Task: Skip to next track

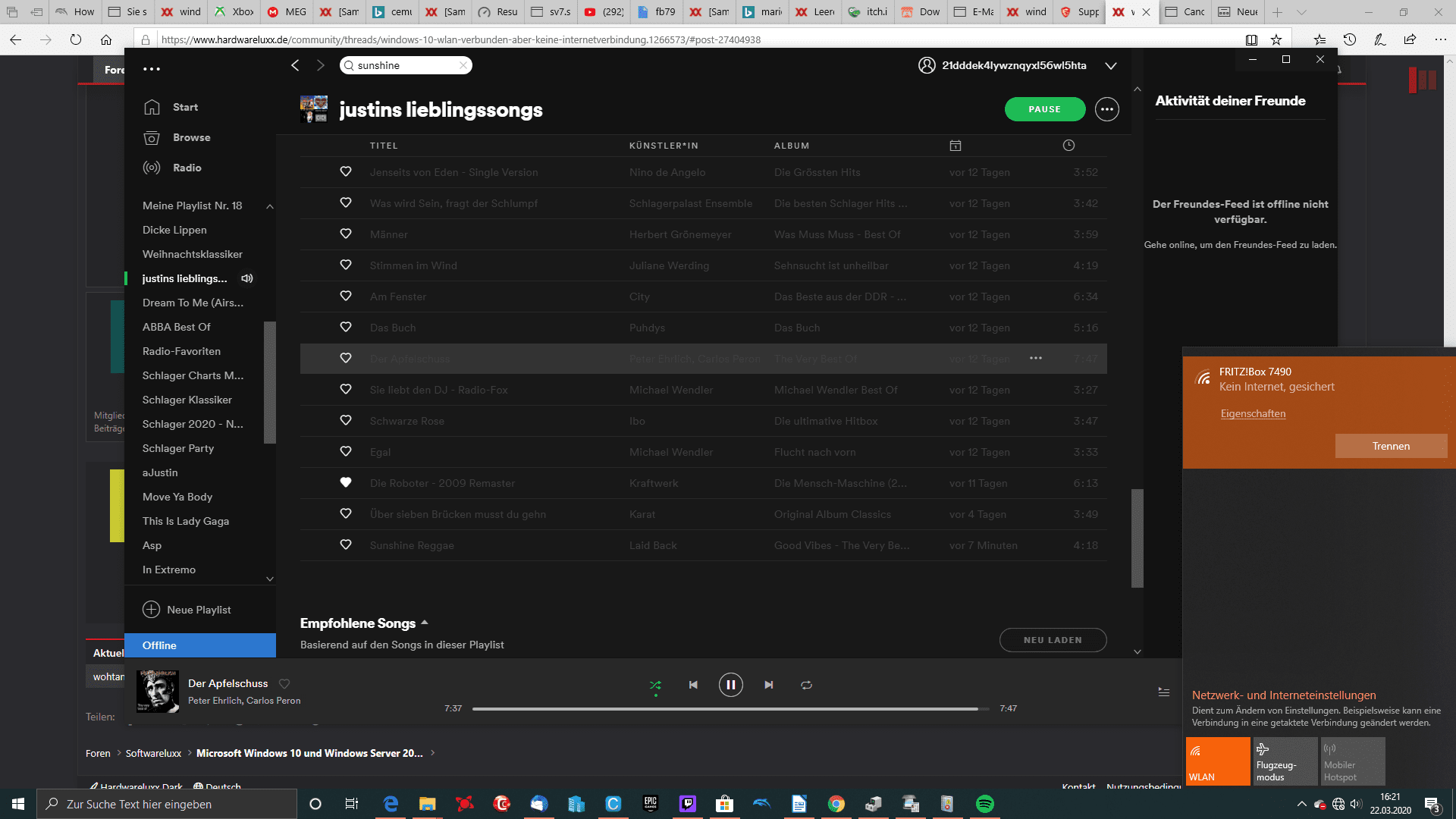Action: click(768, 685)
